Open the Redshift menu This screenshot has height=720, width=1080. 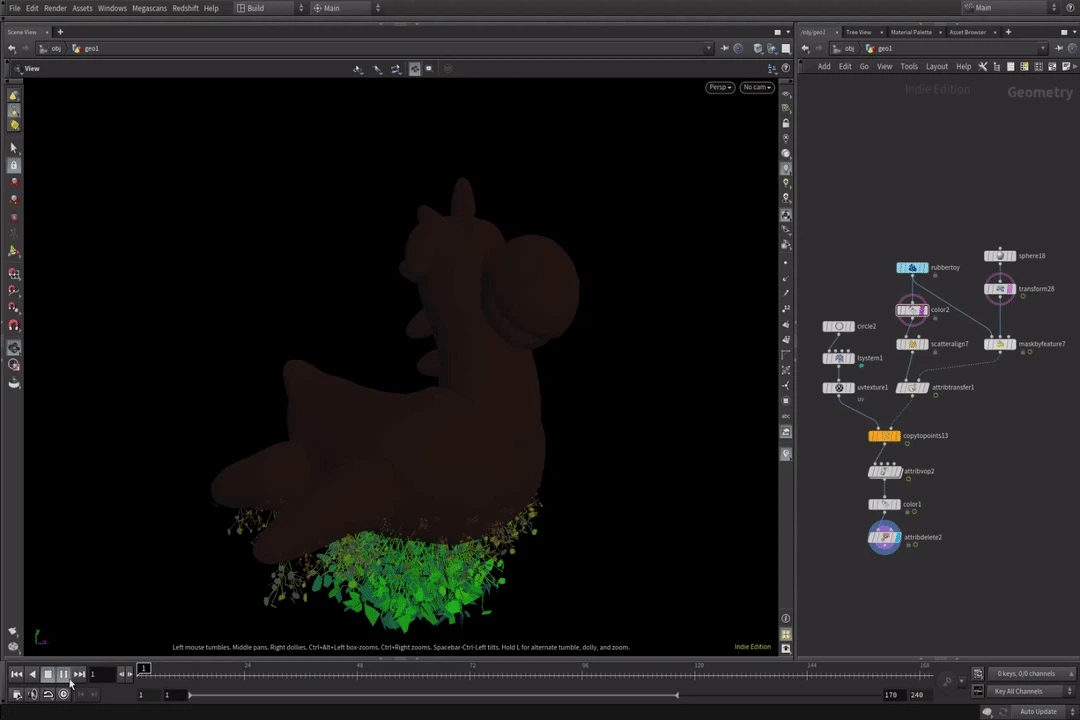185,8
